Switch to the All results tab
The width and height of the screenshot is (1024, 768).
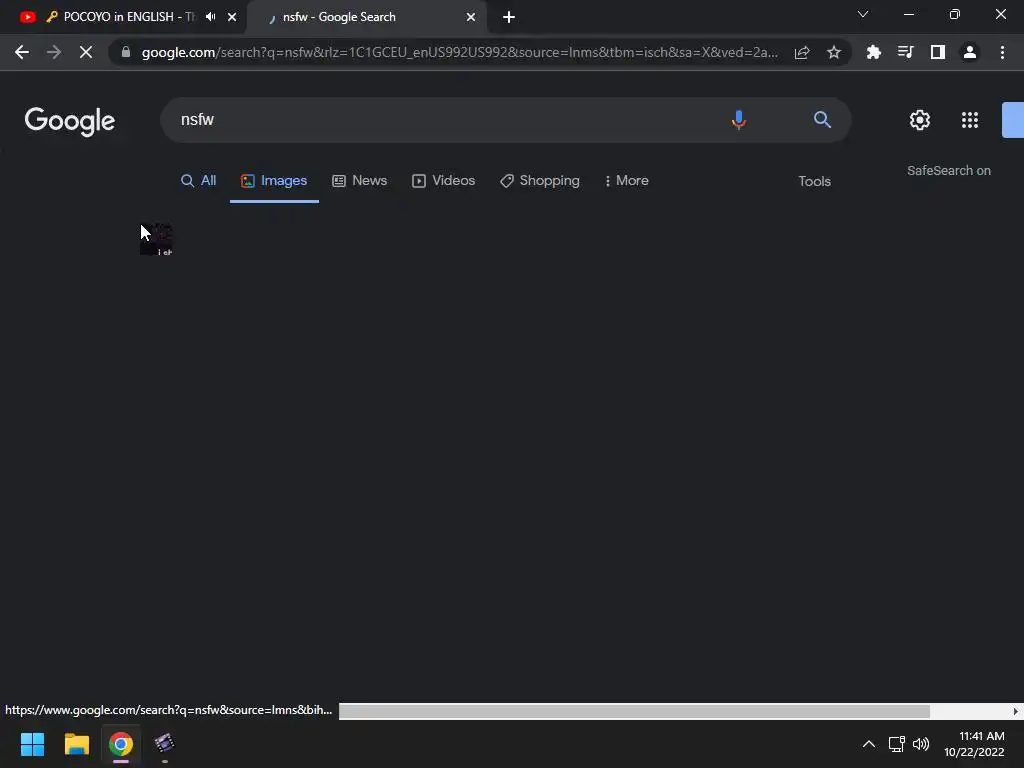point(199,181)
